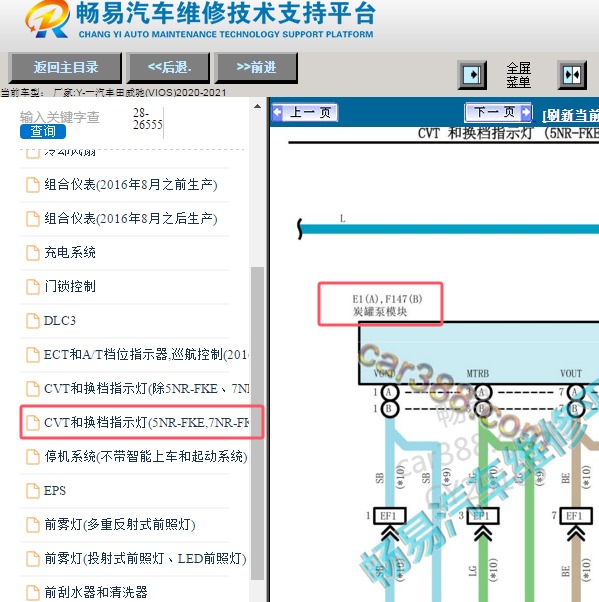Click document icon beside 组合仪表(2016年8月之前生产)
Viewport: 599px width, 602px height.
click(33, 185)
